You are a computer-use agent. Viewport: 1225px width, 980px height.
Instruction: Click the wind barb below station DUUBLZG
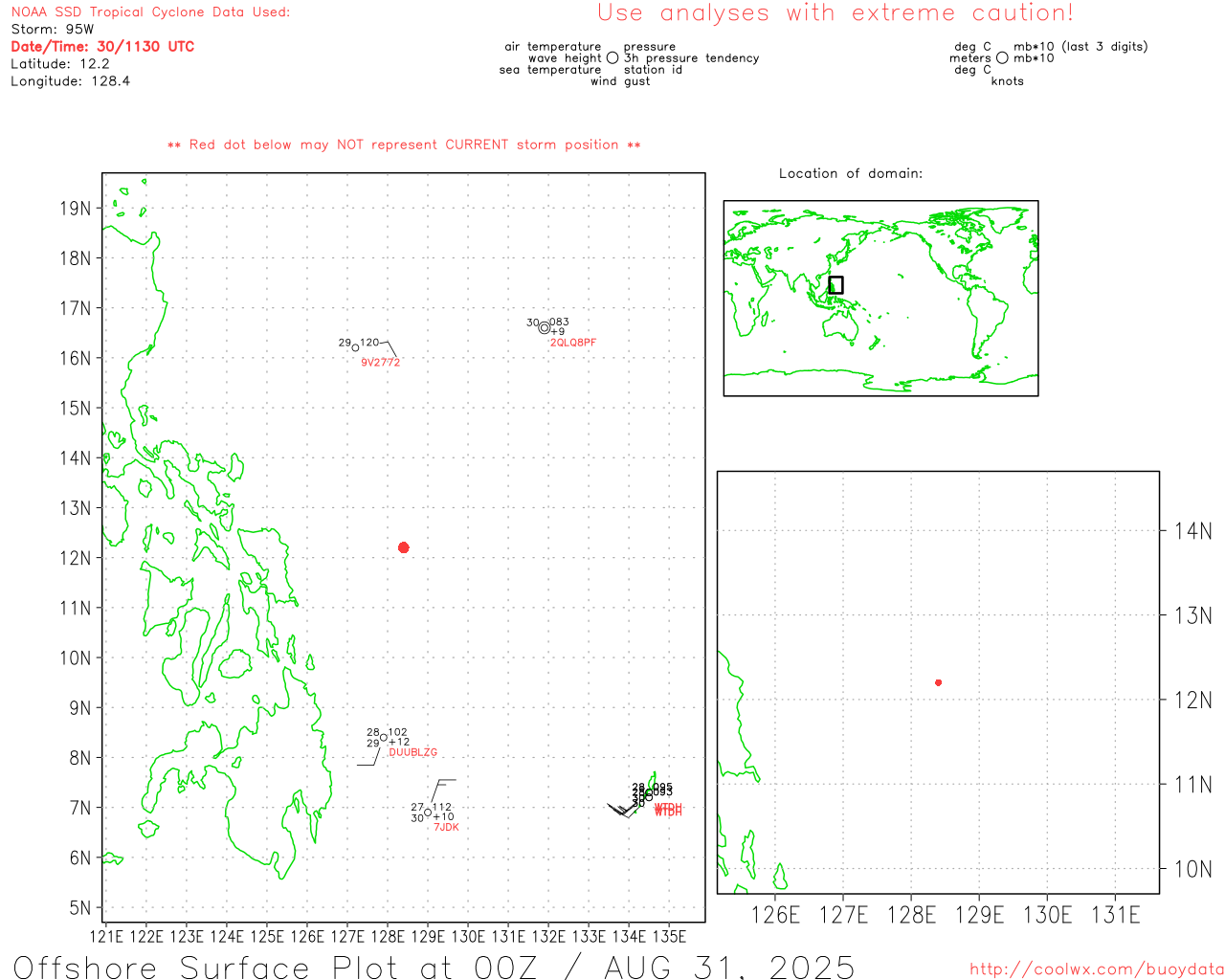(369, 756)
